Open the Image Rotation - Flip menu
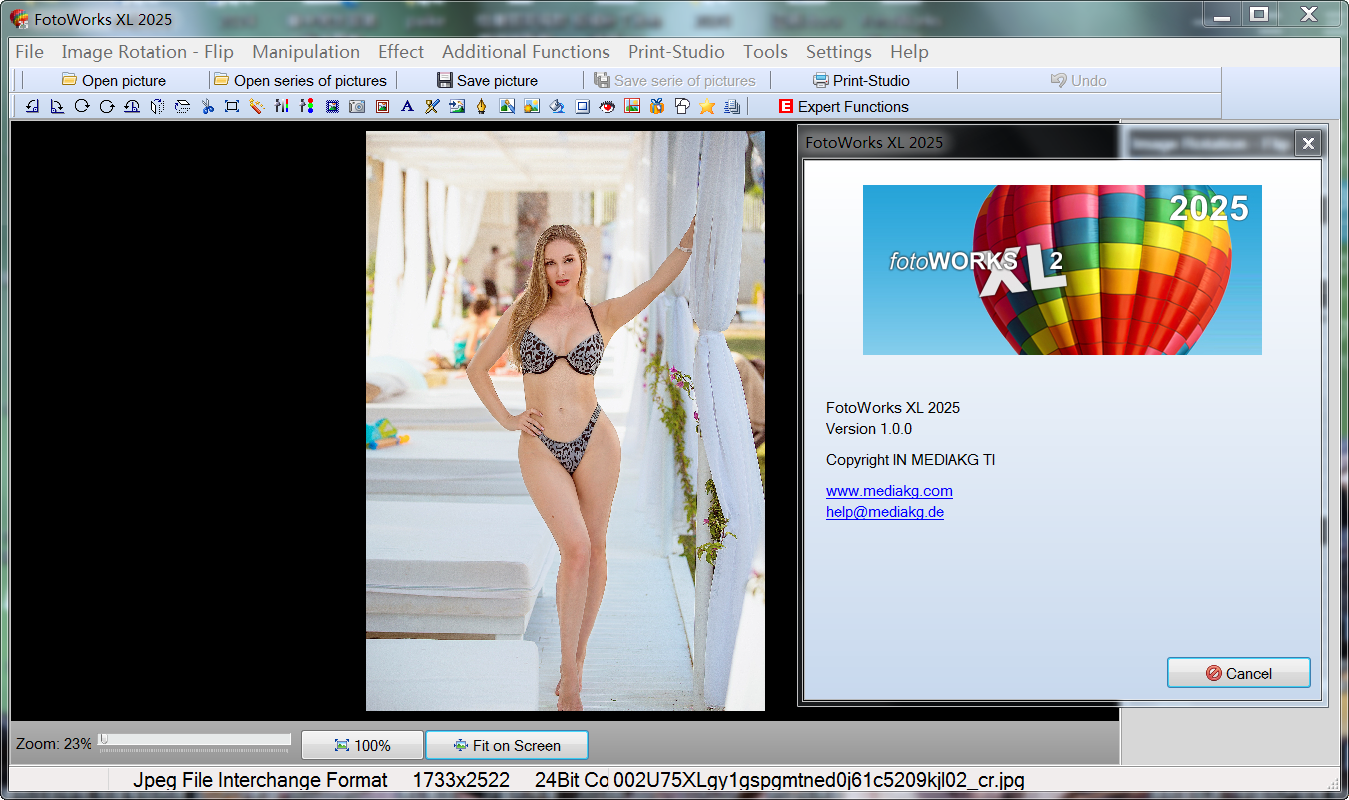Viewport: 1349px width, 800px height. point(147,52)
